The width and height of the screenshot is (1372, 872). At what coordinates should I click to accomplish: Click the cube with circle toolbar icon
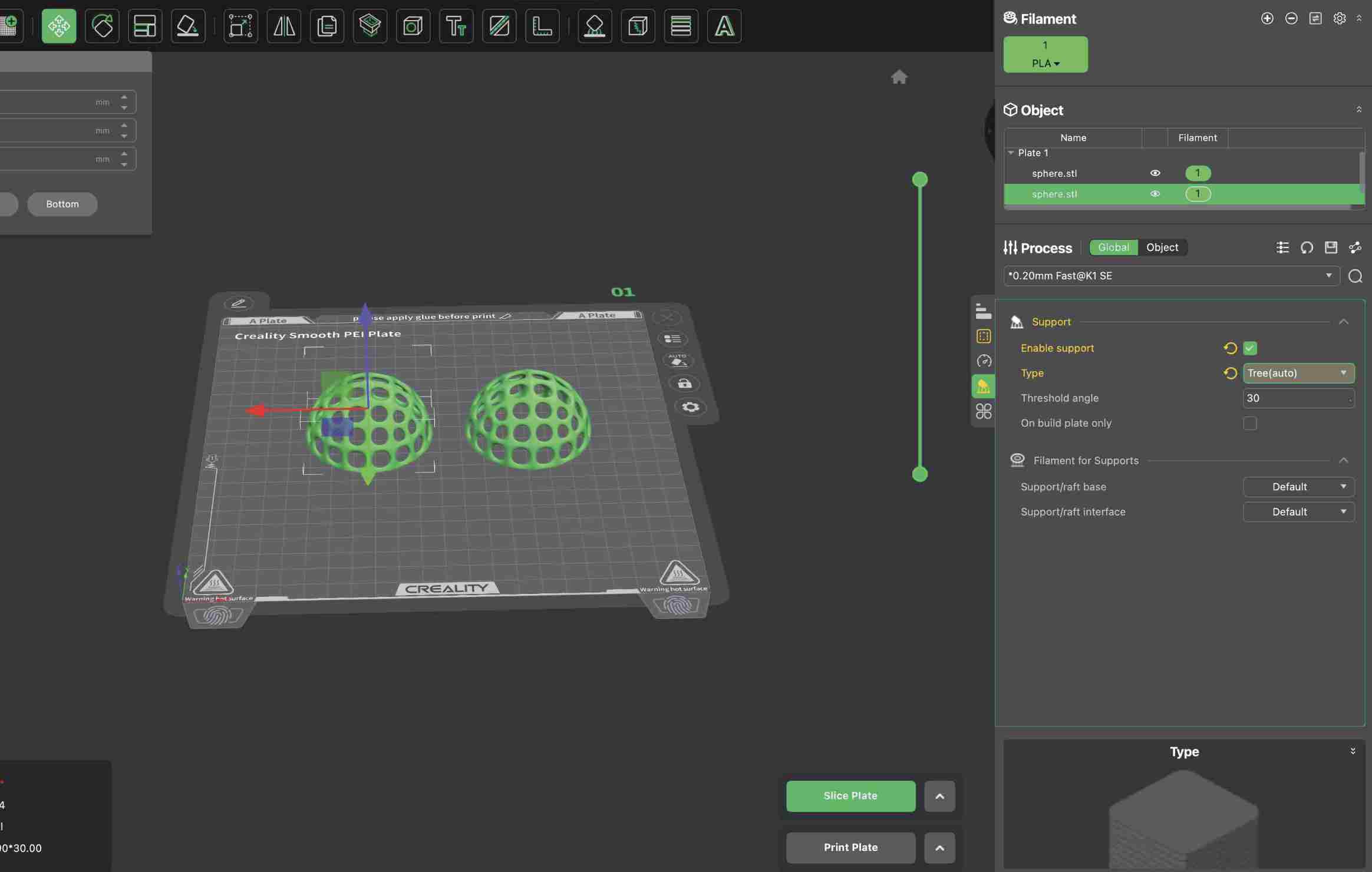point(413,25)
